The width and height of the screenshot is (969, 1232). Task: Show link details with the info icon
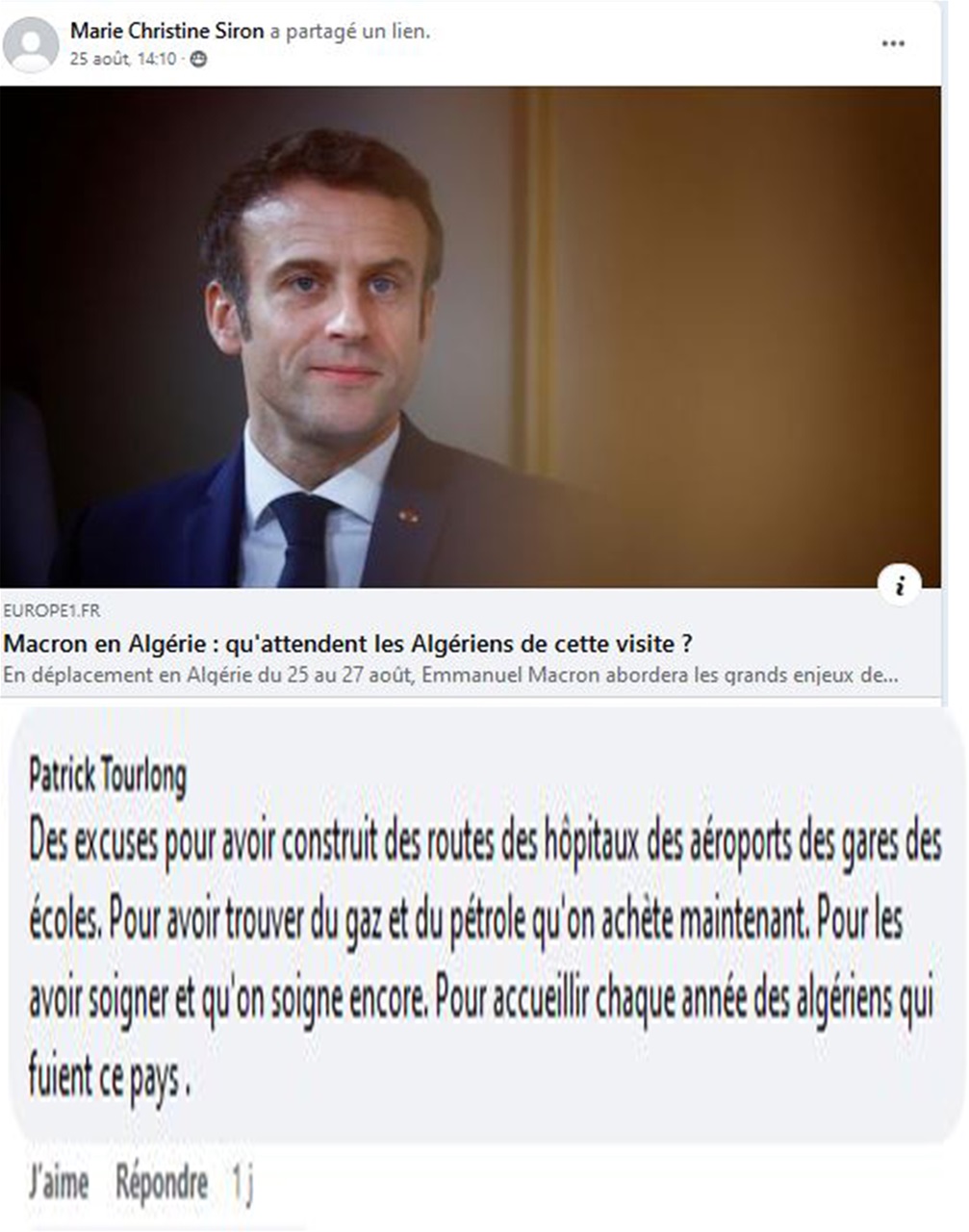pyautogui.click(x=900, y=584)
